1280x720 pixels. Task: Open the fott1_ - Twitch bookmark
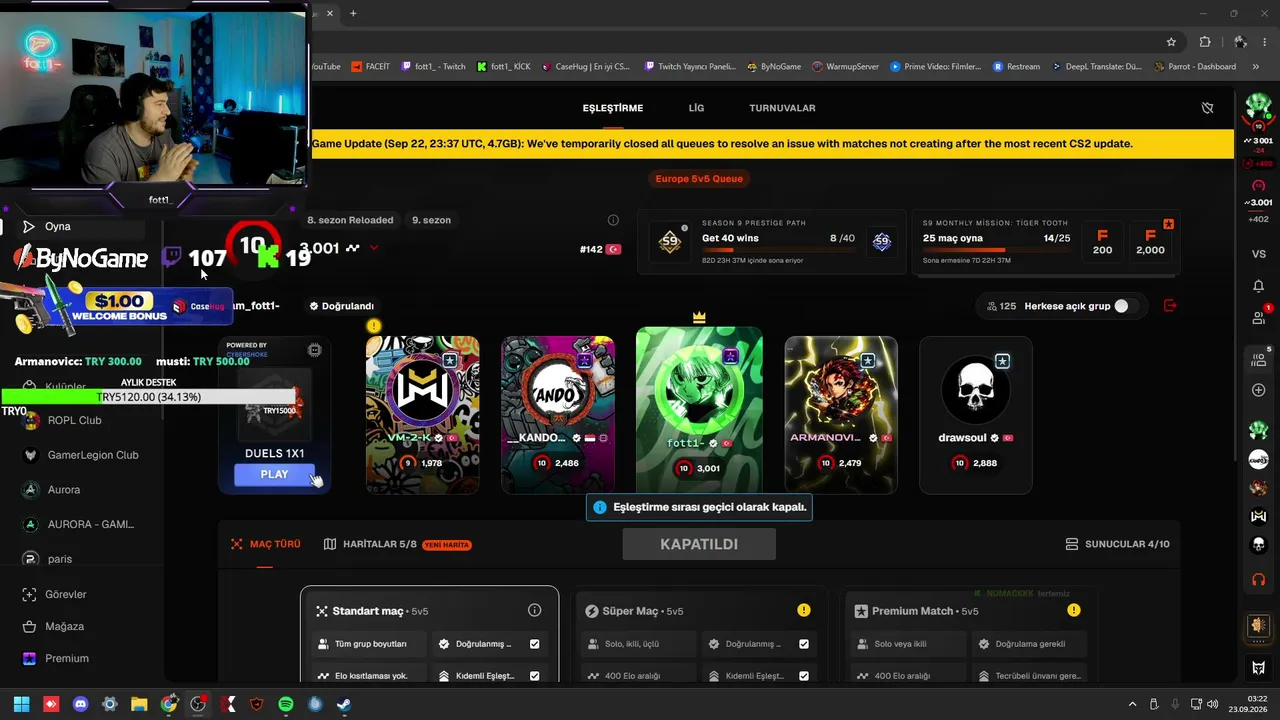[x=434, y=67]
